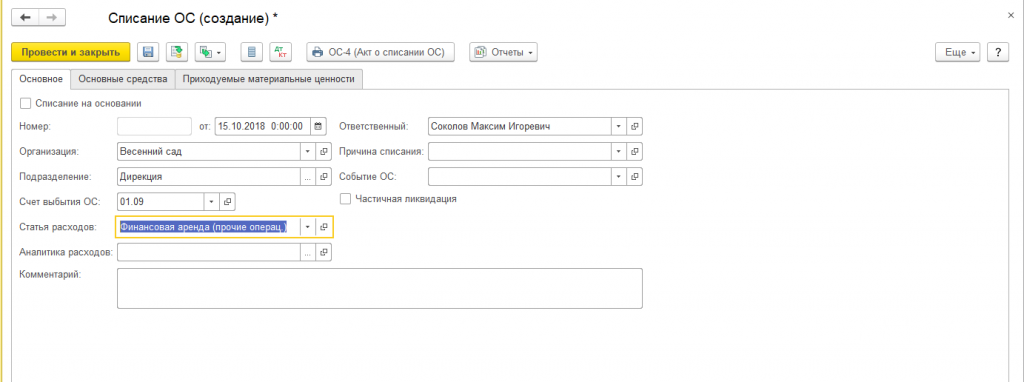The height and width of the screenshot is (382, 1024).
Task: Click the forward navigation arrow
Action: [x=52, y=18]
